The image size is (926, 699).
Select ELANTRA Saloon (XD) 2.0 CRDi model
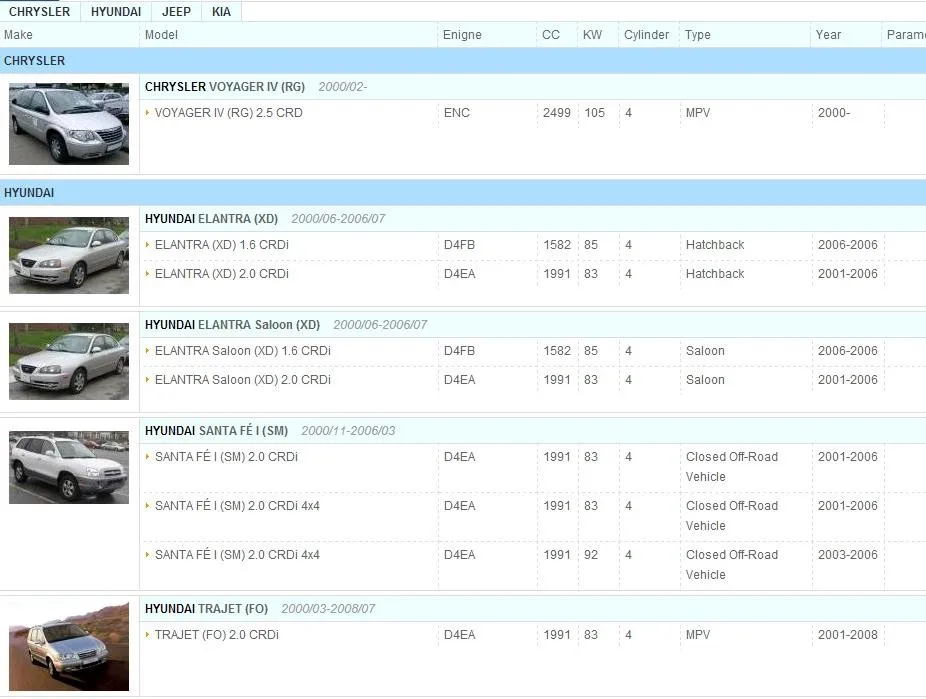pos(243,380)
